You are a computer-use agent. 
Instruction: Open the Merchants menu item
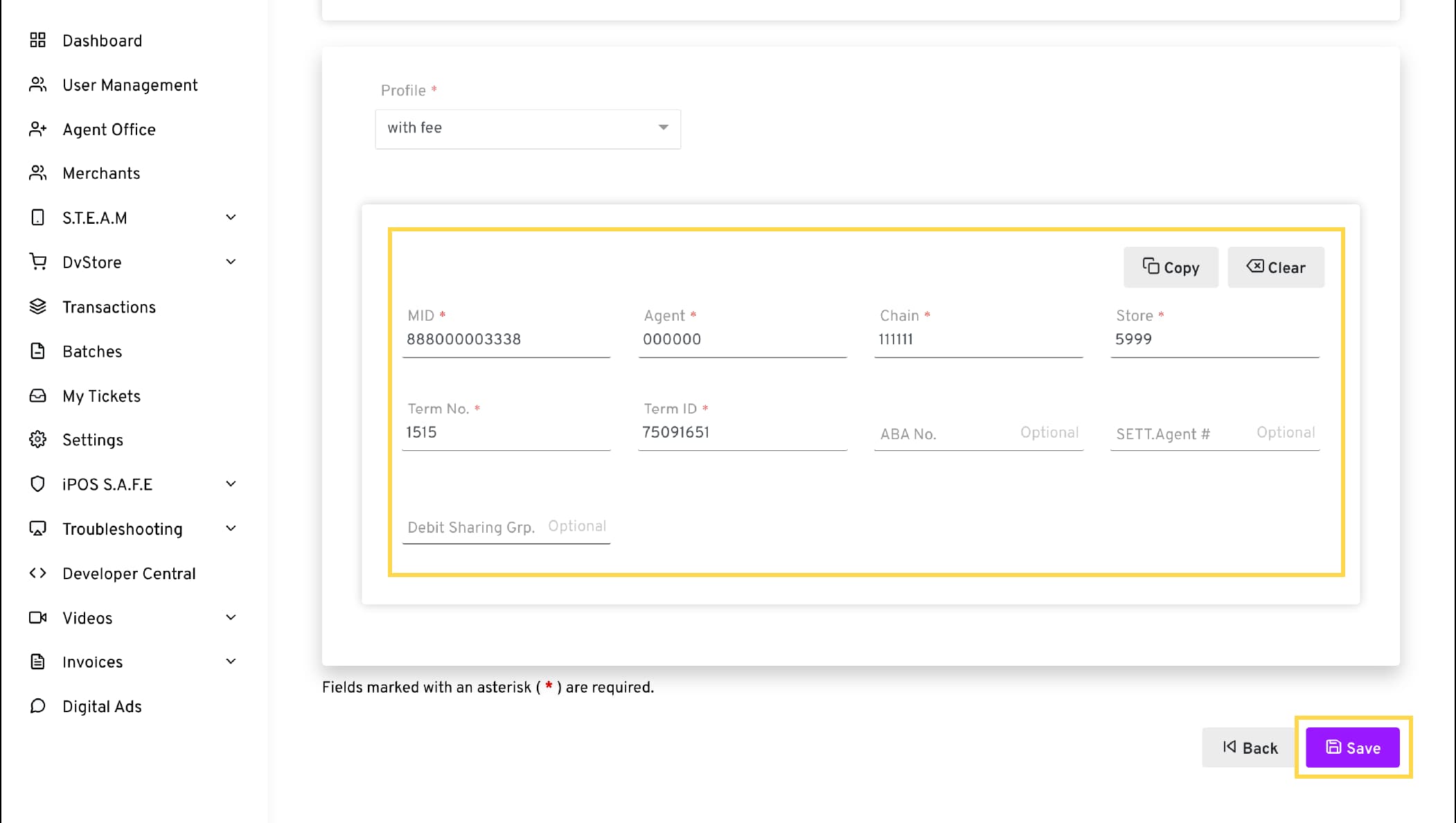(x=101, y=173)
